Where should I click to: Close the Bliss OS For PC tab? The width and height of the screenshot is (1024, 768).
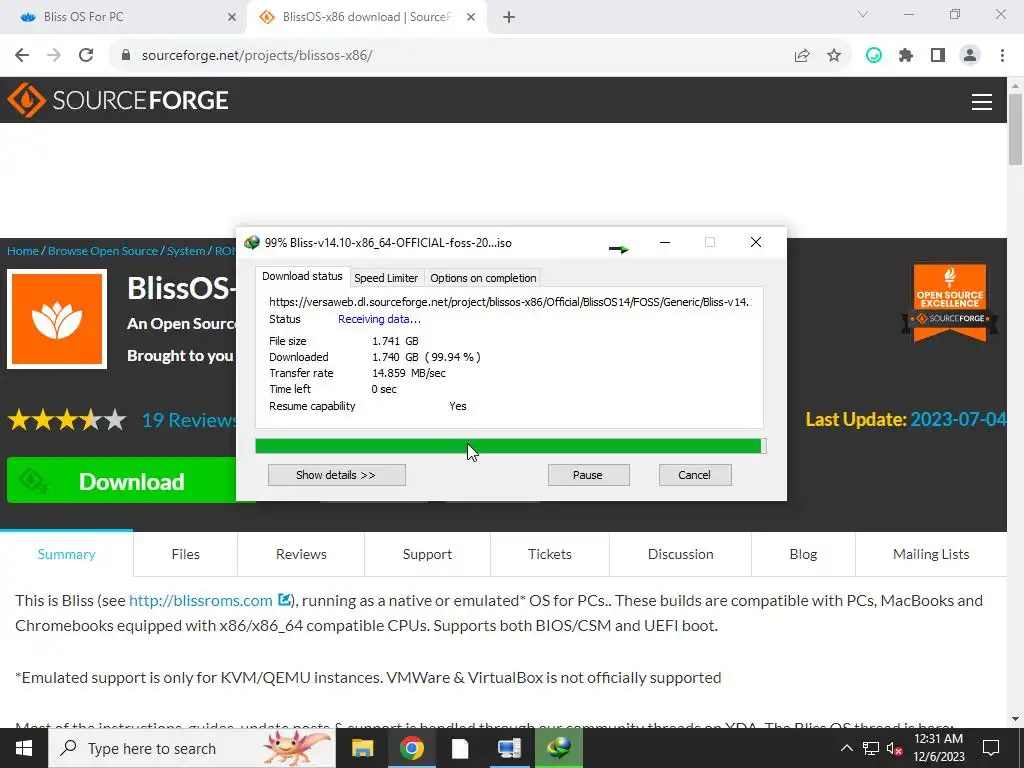click(232, 17)
